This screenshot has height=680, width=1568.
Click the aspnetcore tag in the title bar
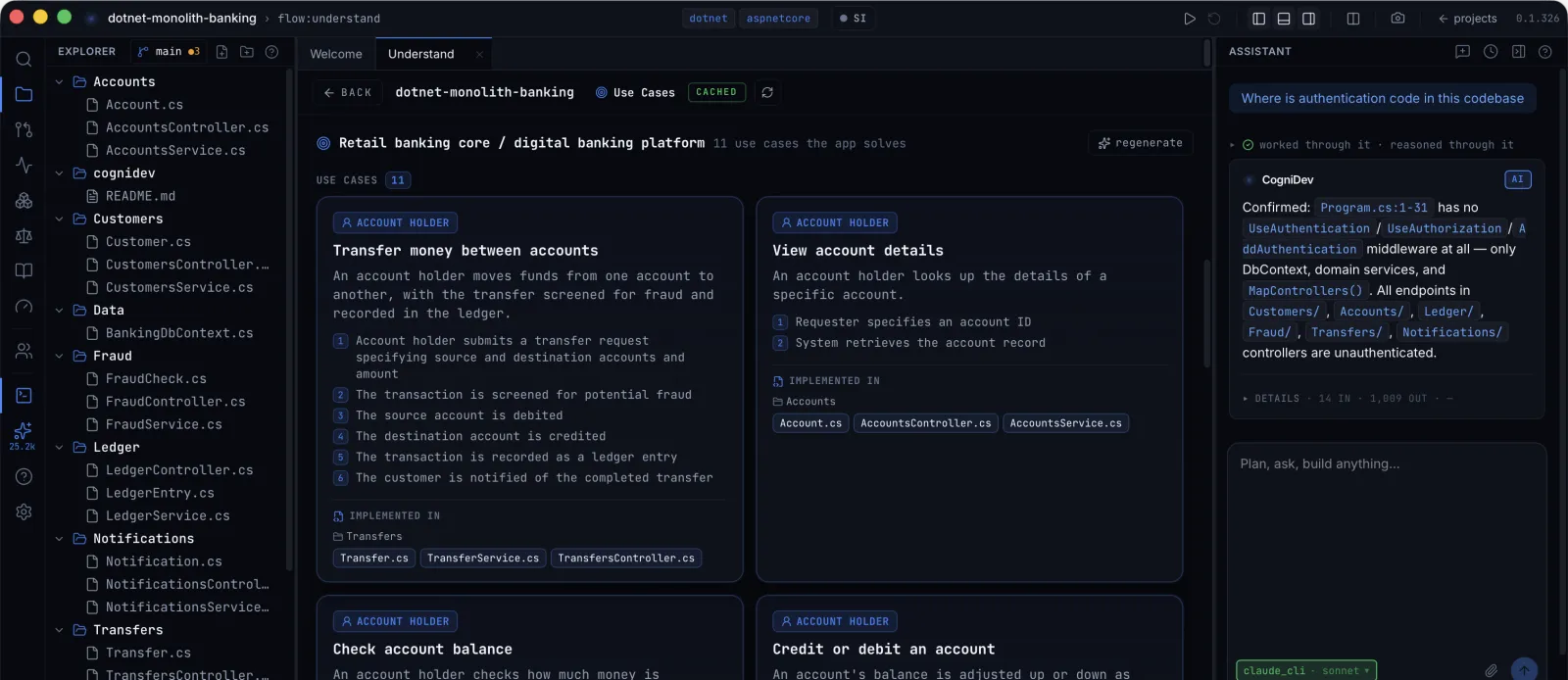point(778,19)
